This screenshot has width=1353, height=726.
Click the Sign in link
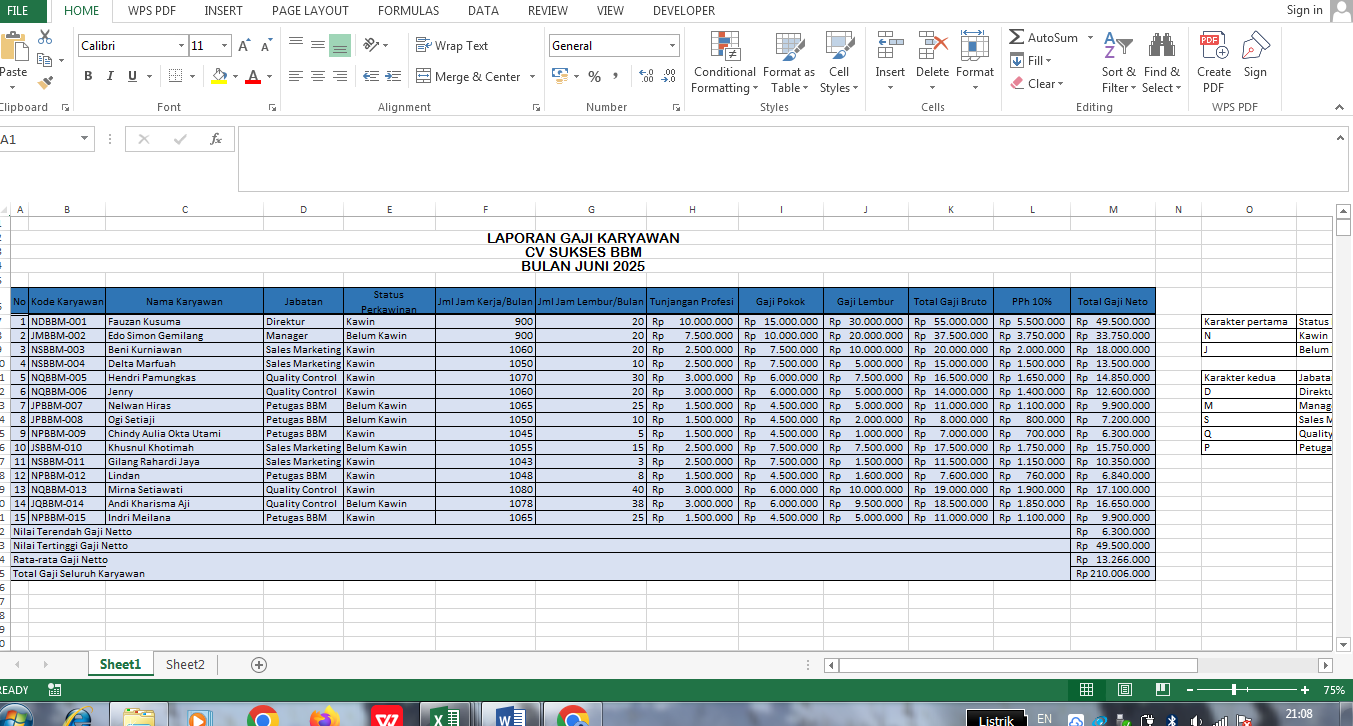[1304, 10]
